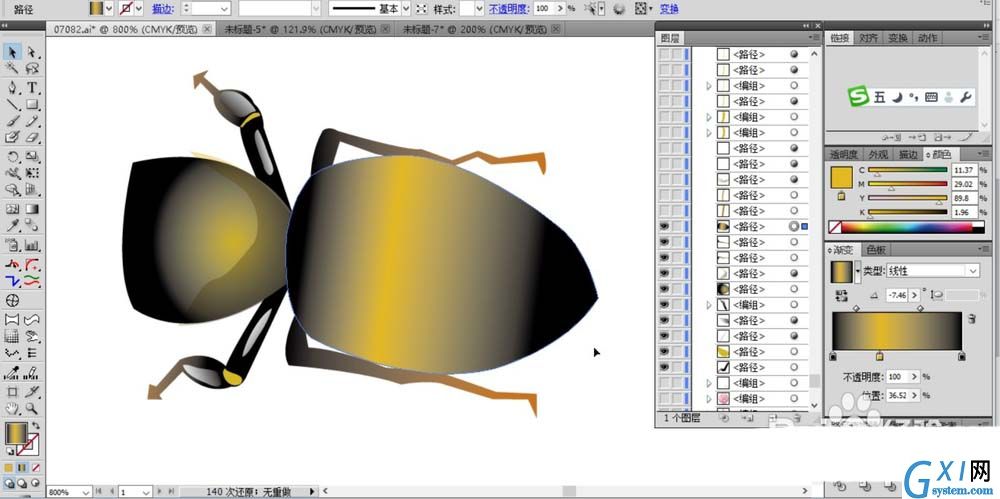
Task: Open gradient angle -7.46 dropdown arrow
Action: 915,295
